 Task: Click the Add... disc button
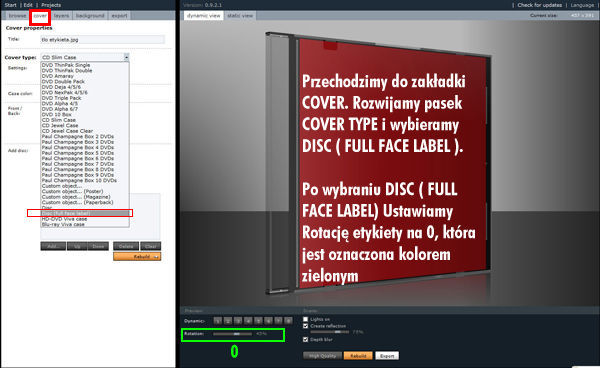click(x=53, y=246)
